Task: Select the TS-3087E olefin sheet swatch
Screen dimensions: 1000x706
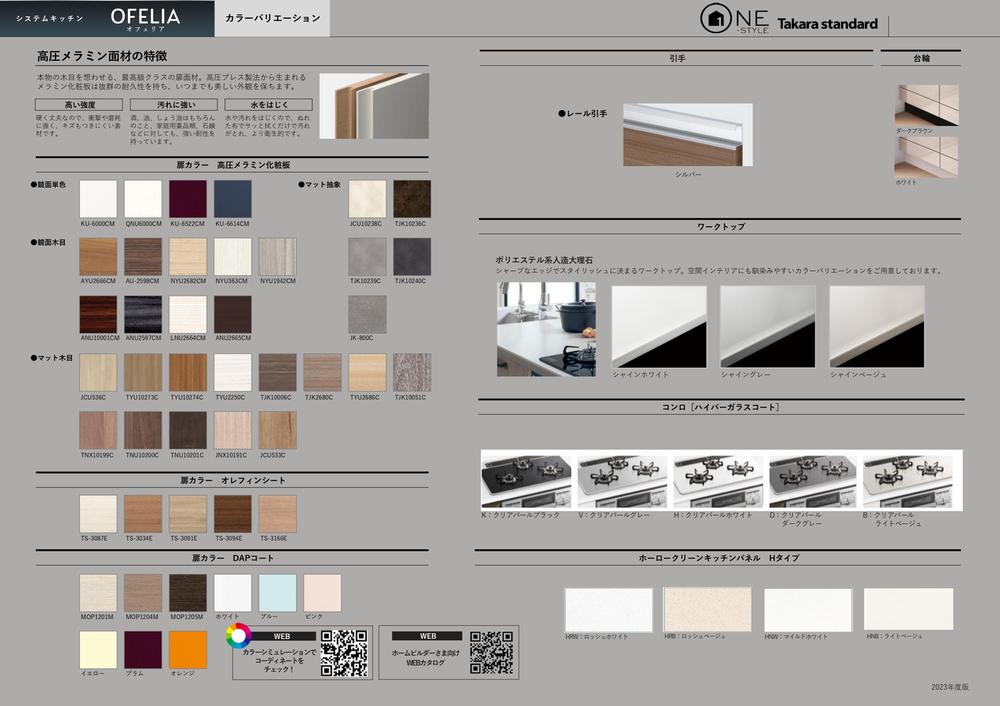Action: pos(98,514)
